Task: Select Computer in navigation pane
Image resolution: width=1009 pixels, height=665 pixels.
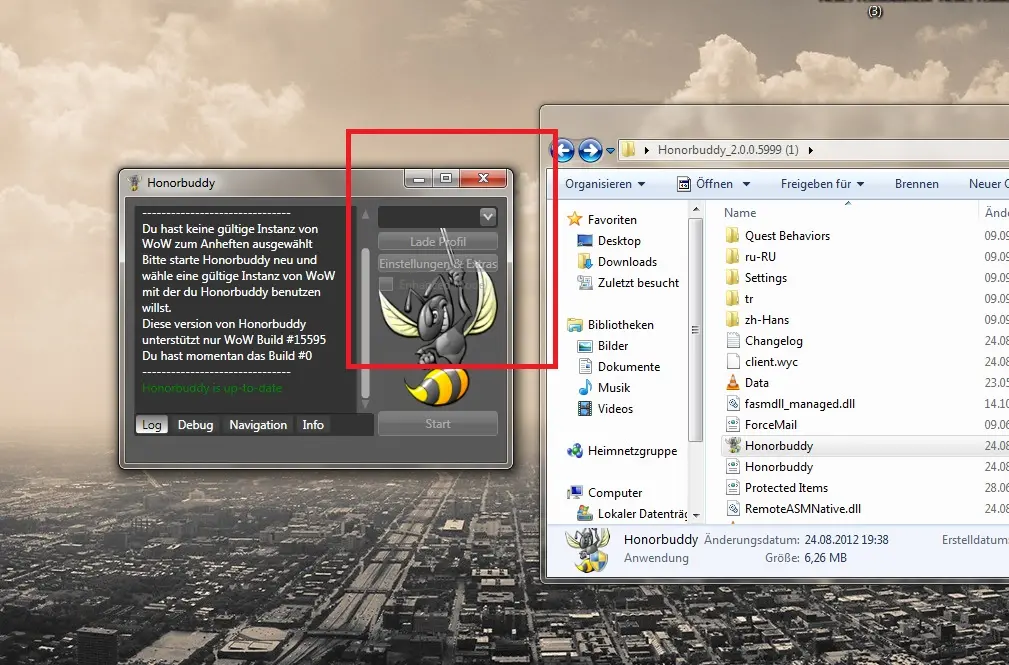Action: [x=605, y=493]
